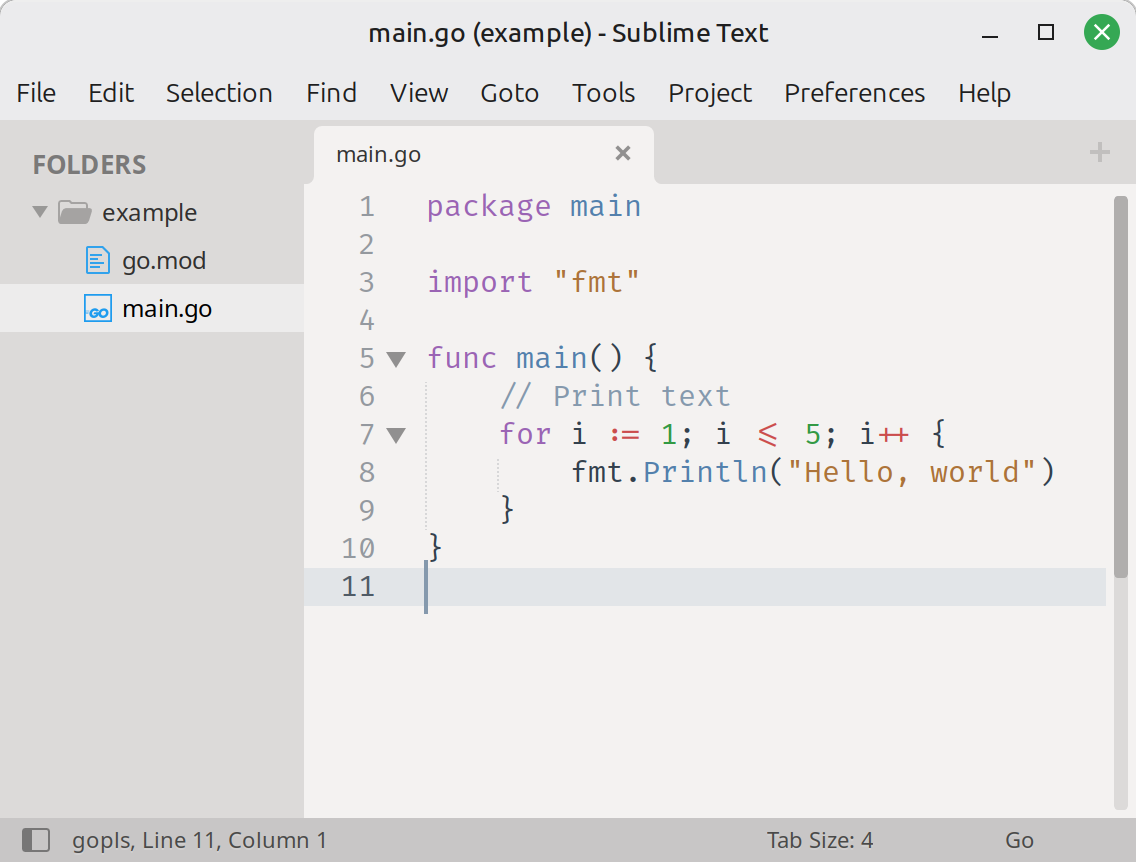
Task: Open the Go syntax selector in status bar
Action: (1019, 840)
